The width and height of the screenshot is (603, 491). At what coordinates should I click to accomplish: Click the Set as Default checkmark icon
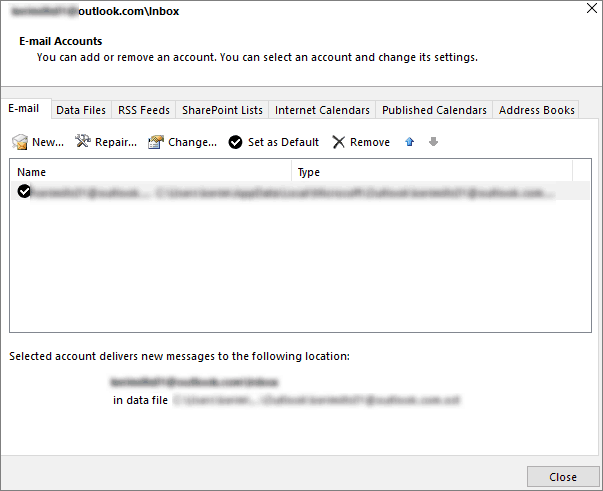pyautogui.click(x=236, y=142)
